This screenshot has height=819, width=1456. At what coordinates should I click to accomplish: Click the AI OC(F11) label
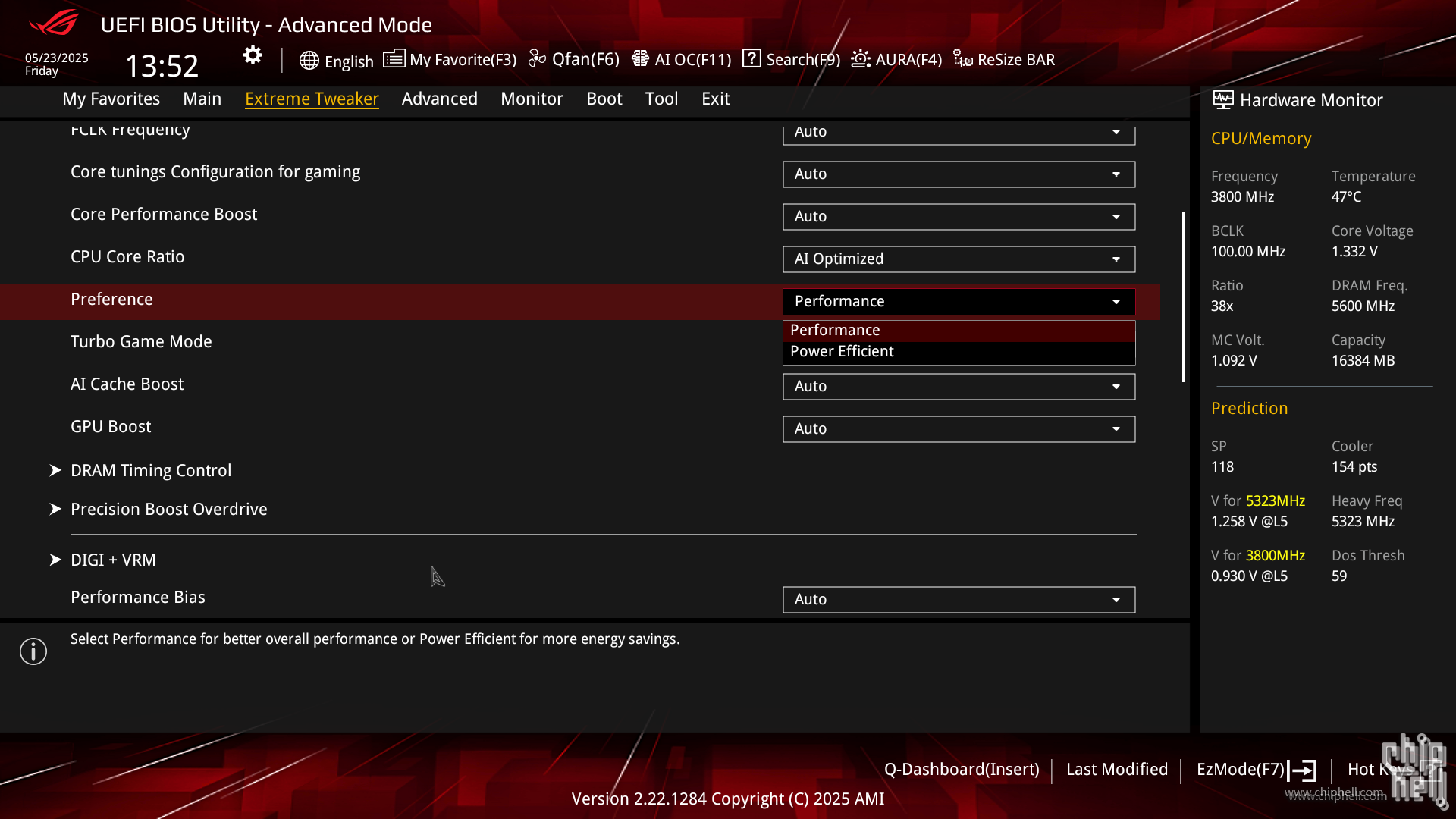(x=692, y=60)
